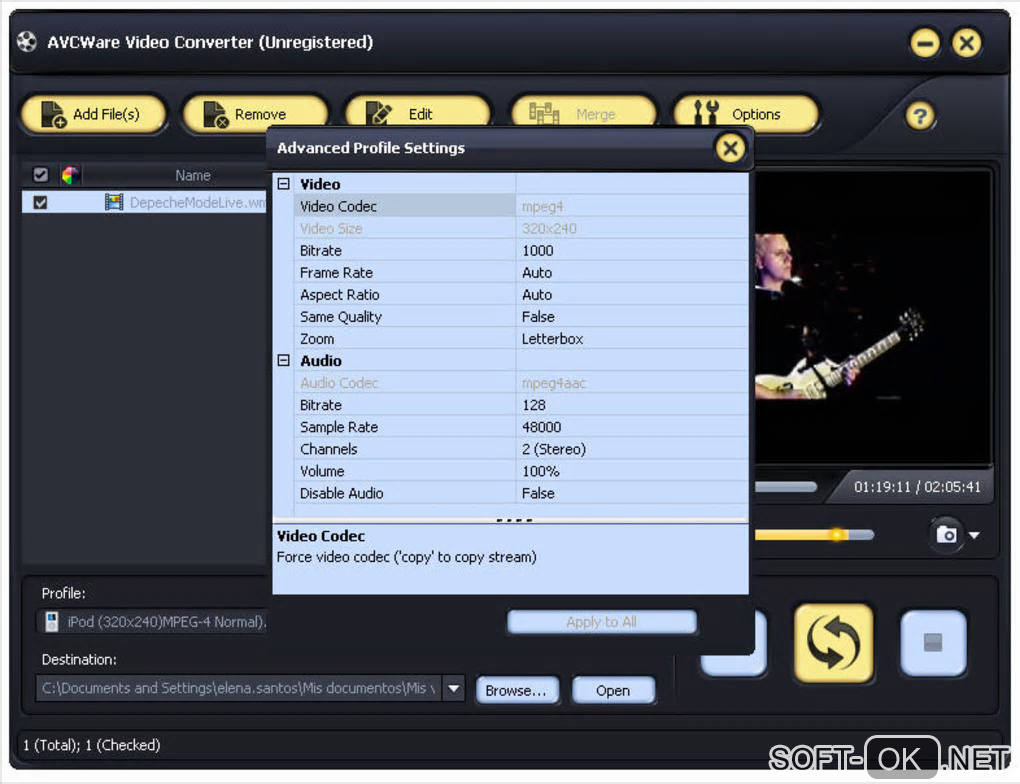Click the Add File(s) toolbar button

coord(94,115)
